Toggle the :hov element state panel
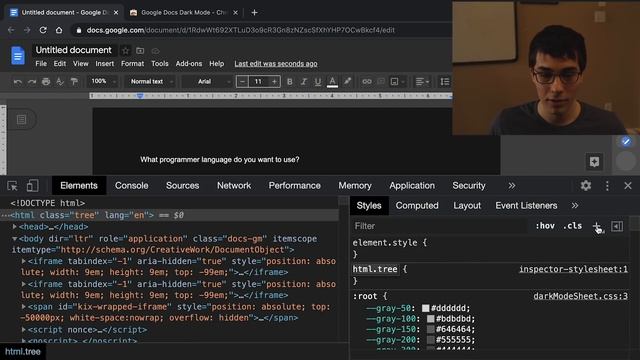The width and height of the screenshot is (640, 360). (x=545, y=226)
